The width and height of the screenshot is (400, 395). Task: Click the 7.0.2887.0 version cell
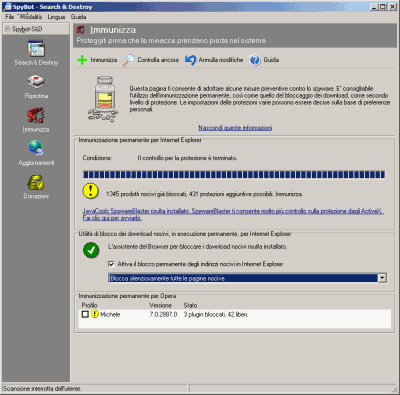(x=163, y=314)
